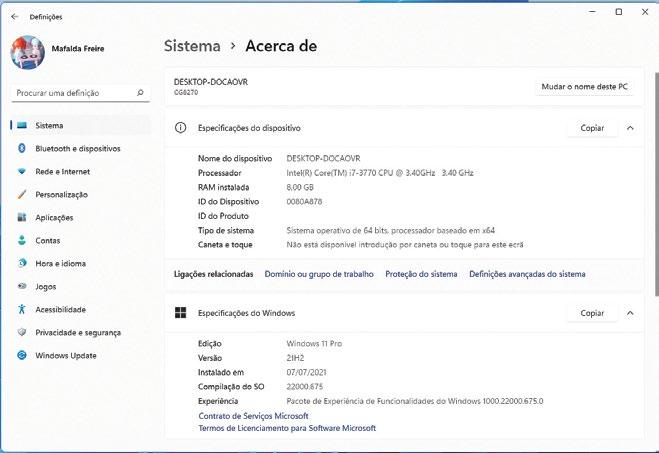Open Contrato de Serviços Microsoft link
Screen dimensions: 659x453
point(253,416)
